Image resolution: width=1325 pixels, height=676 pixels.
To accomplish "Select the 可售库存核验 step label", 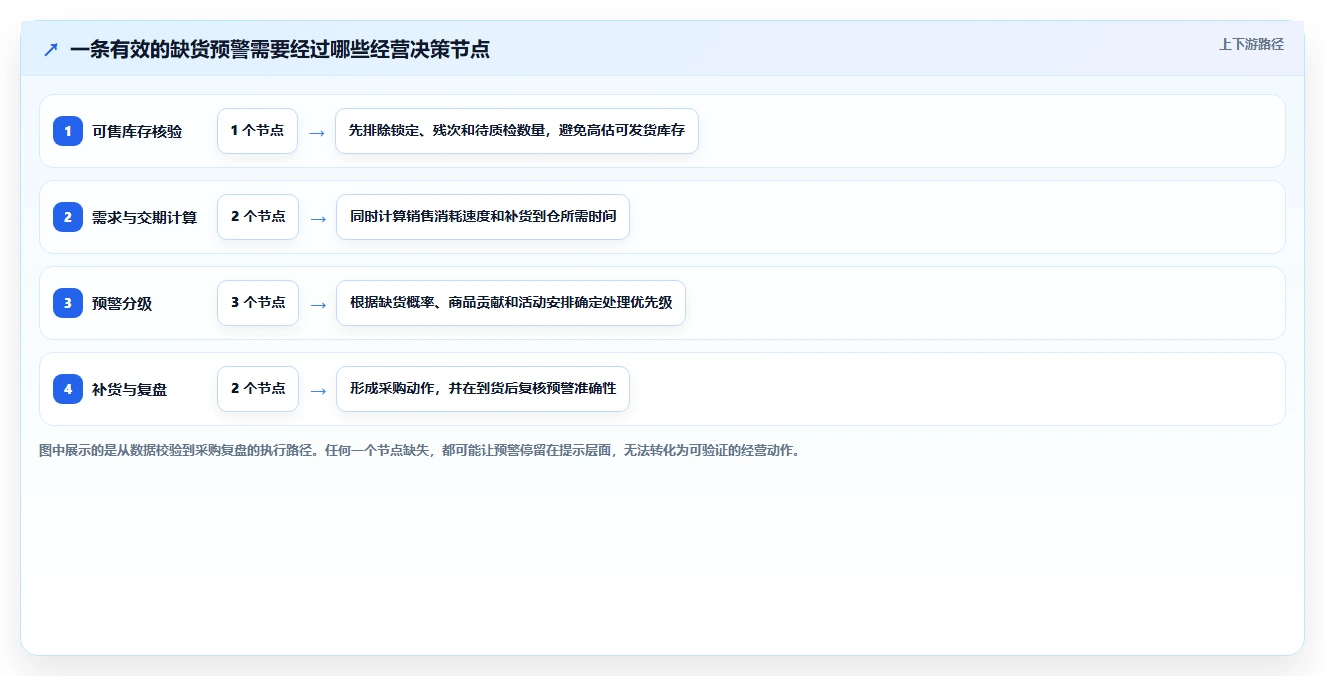I will click(137, 131).
